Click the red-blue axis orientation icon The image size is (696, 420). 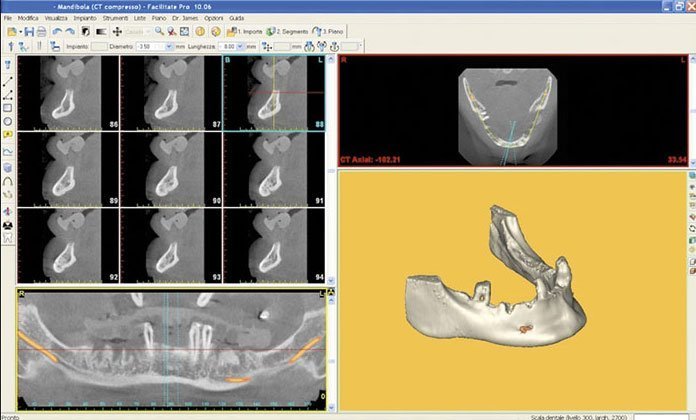(8, 211)
